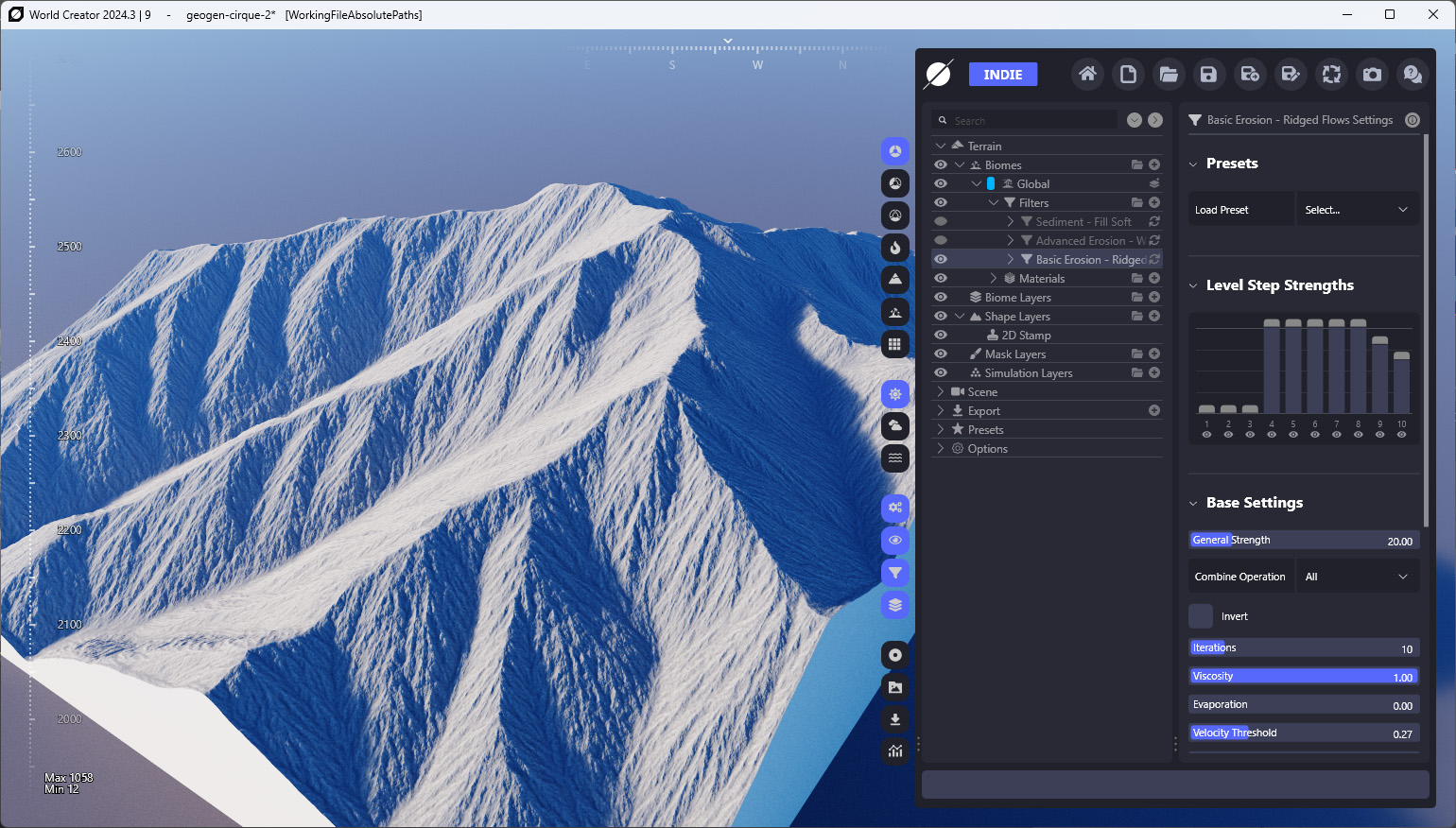
Task: Toggle visibility of the Global biome
Action: 941,183
